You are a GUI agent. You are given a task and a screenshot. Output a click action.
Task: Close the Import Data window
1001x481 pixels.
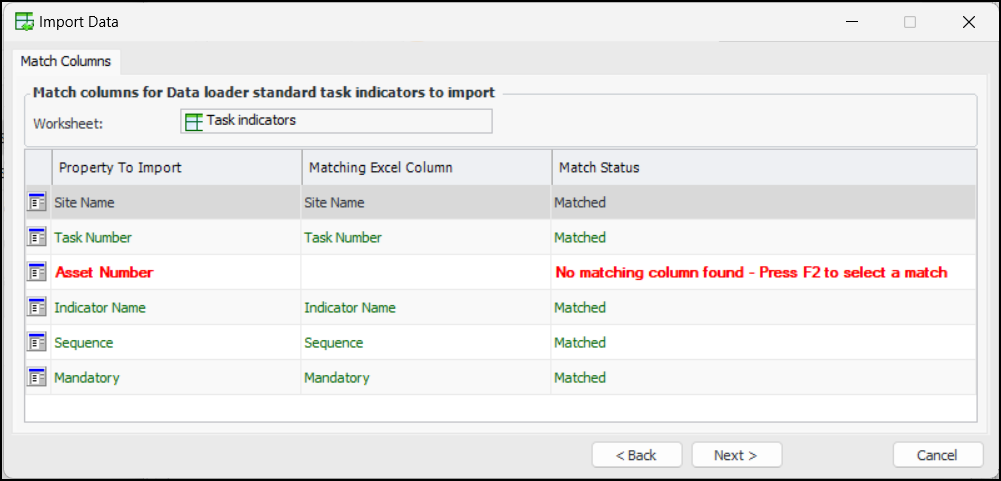point(968,21)
